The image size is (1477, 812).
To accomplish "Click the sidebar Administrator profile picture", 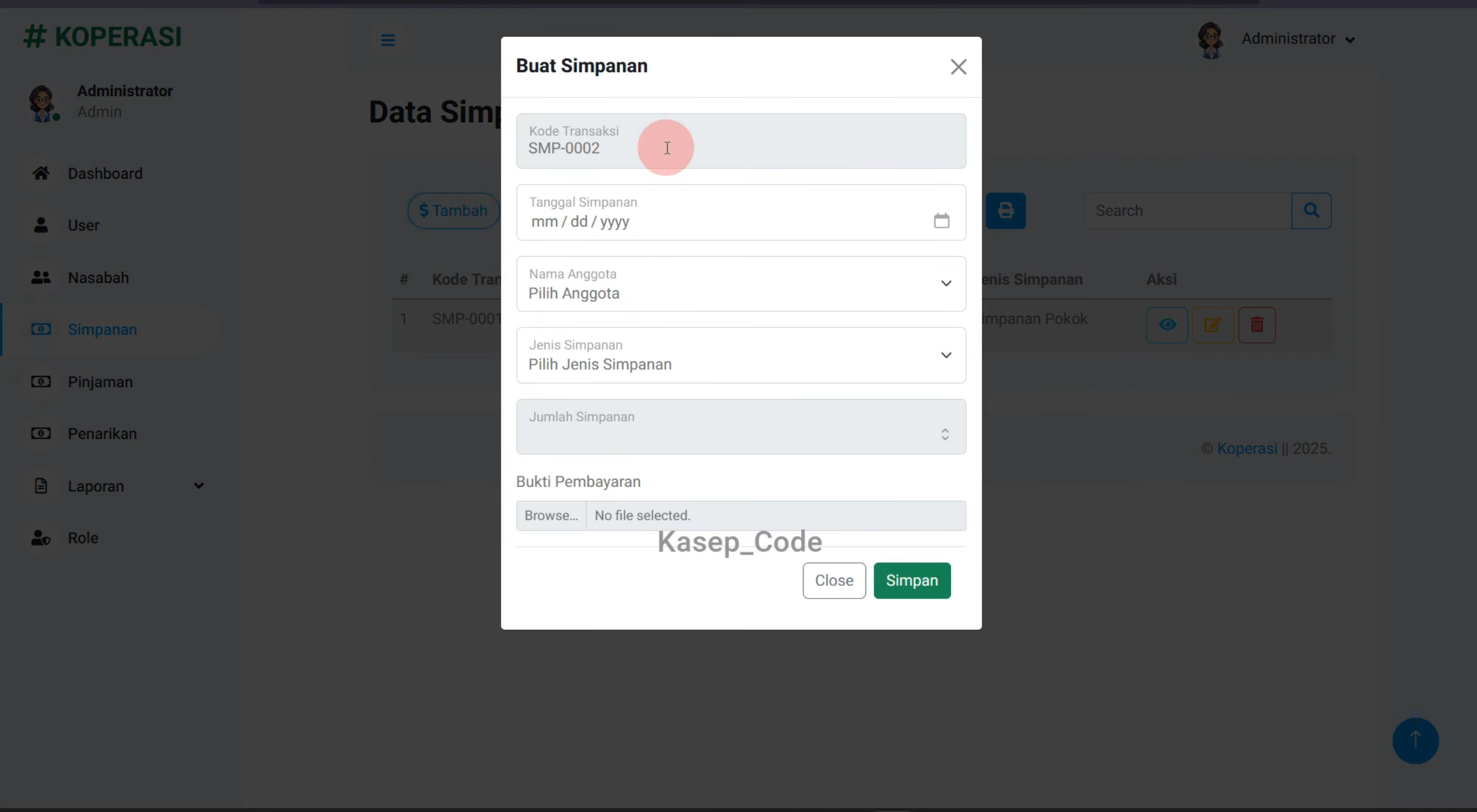I will [x=43, y=104].
